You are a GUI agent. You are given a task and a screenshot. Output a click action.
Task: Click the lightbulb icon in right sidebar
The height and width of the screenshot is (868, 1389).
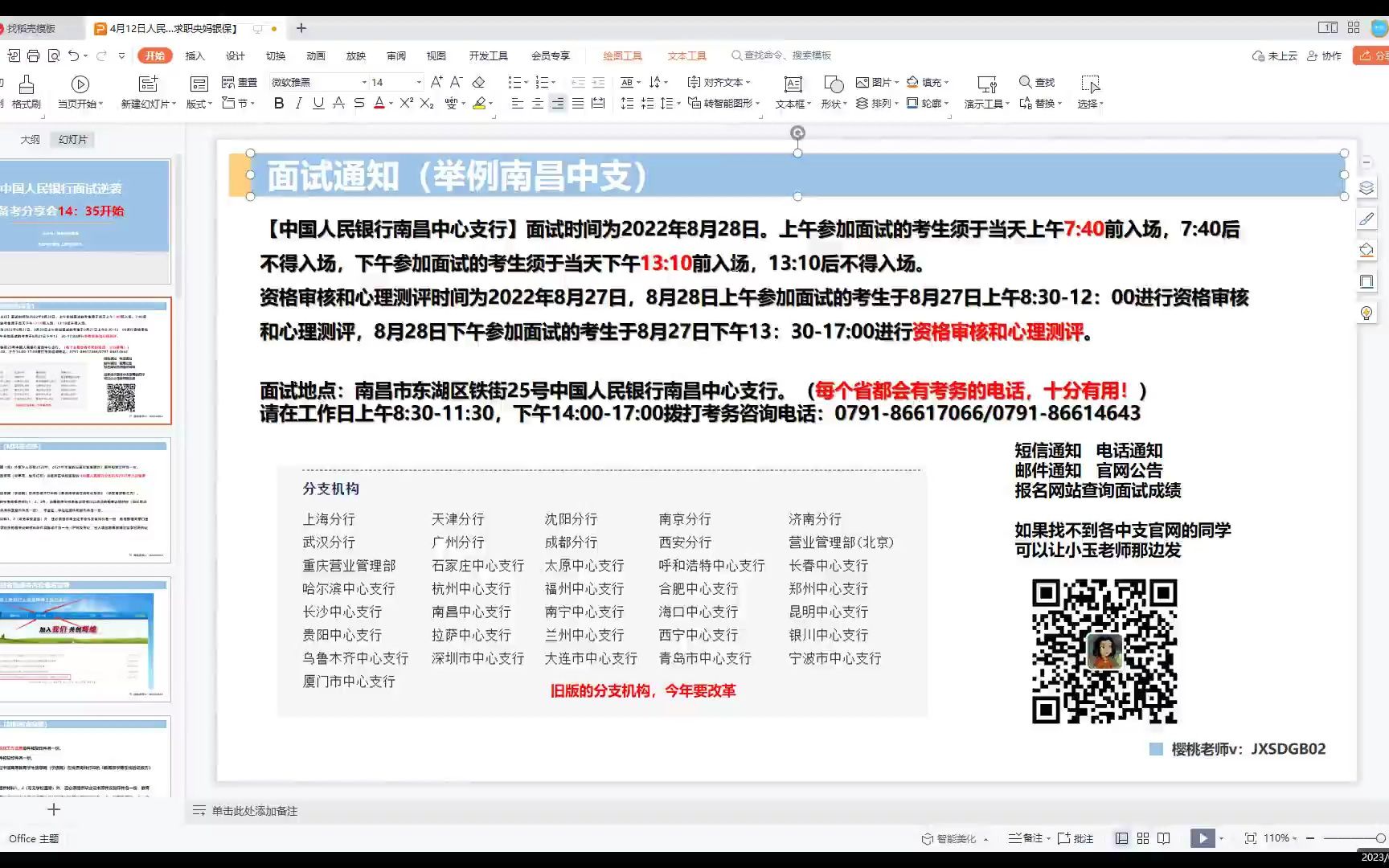pos(1366,313)
